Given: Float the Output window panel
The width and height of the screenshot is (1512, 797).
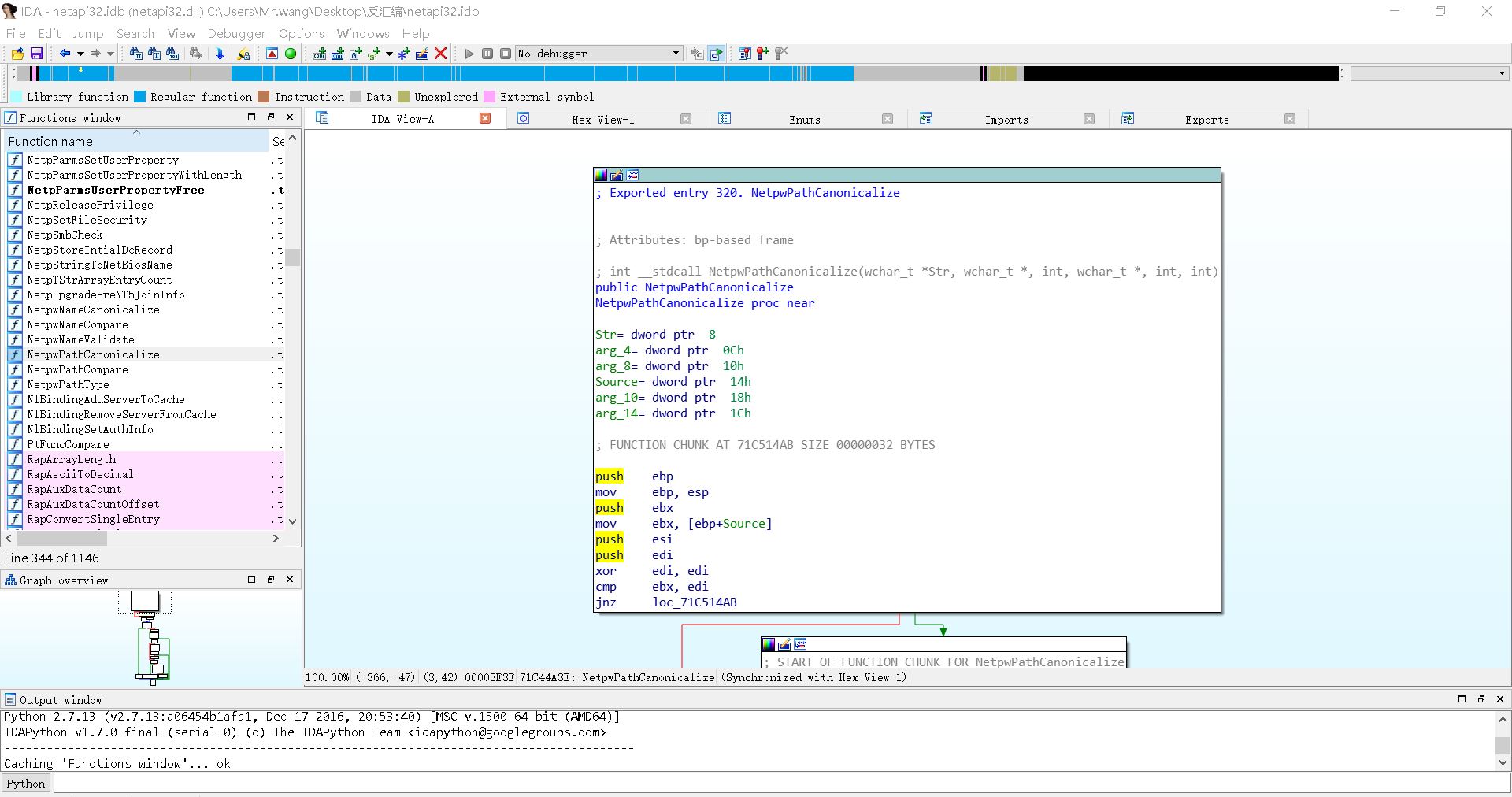Looking at the screenshot, I should (x=1480, y=699).
